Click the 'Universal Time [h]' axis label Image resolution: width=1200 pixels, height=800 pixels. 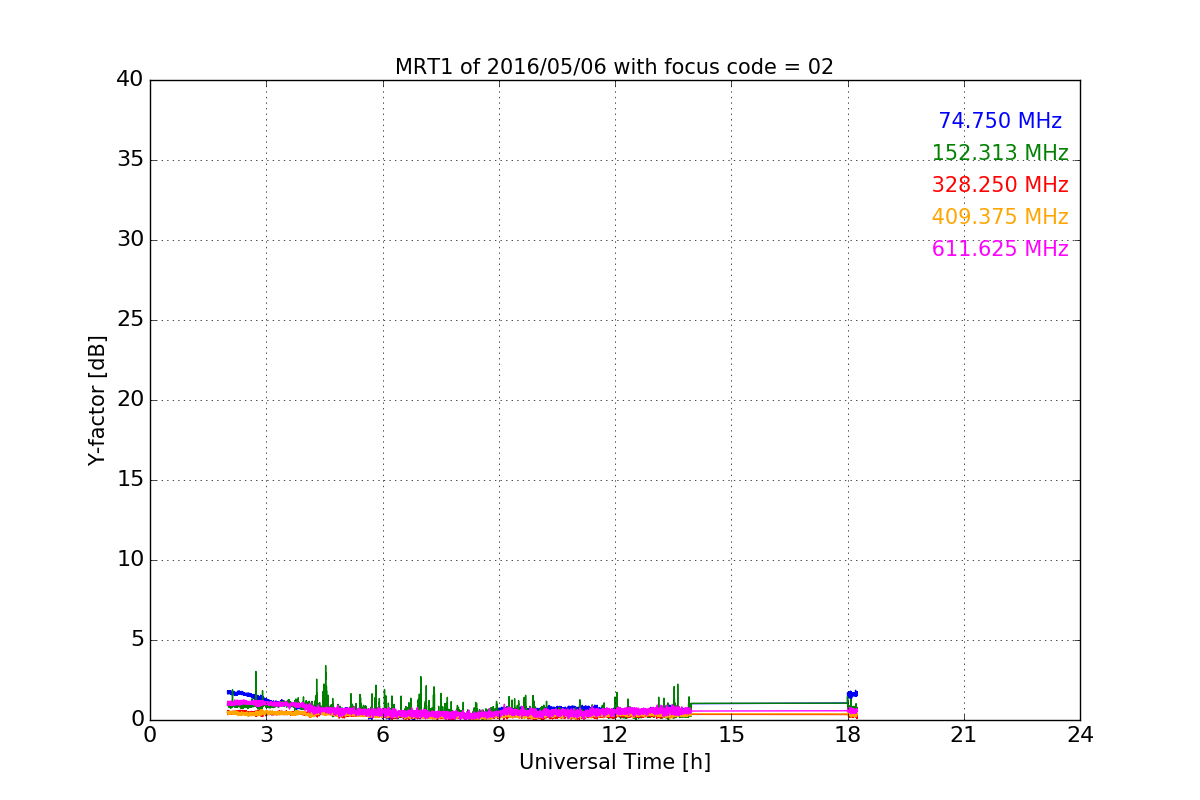615,762
